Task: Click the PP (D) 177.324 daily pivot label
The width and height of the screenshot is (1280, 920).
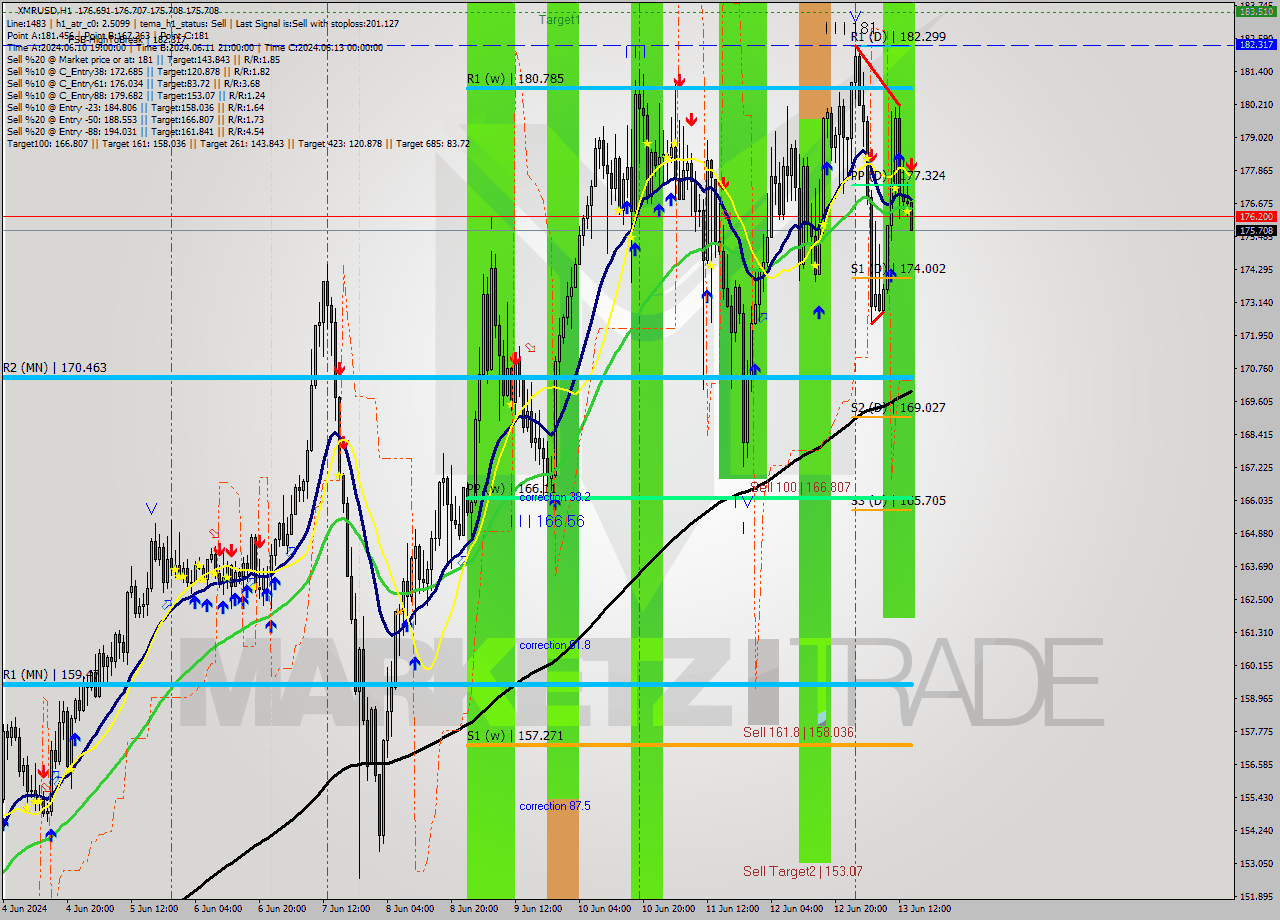Action: [x=898, y=176]
